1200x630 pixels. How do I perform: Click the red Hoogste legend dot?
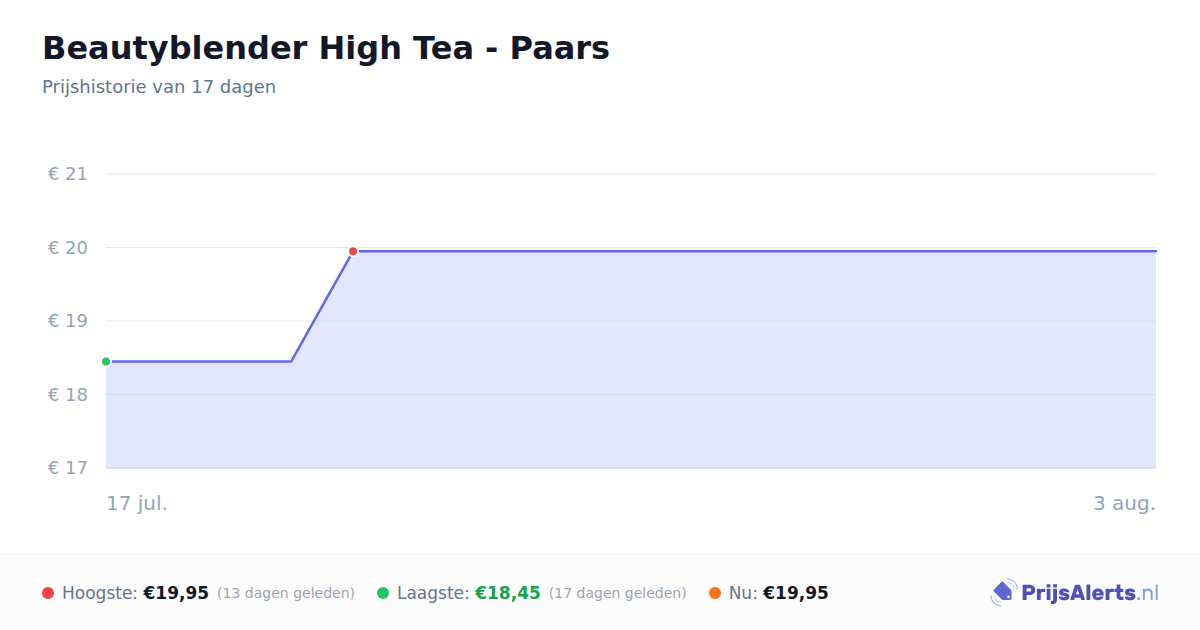tap(48, 593)
